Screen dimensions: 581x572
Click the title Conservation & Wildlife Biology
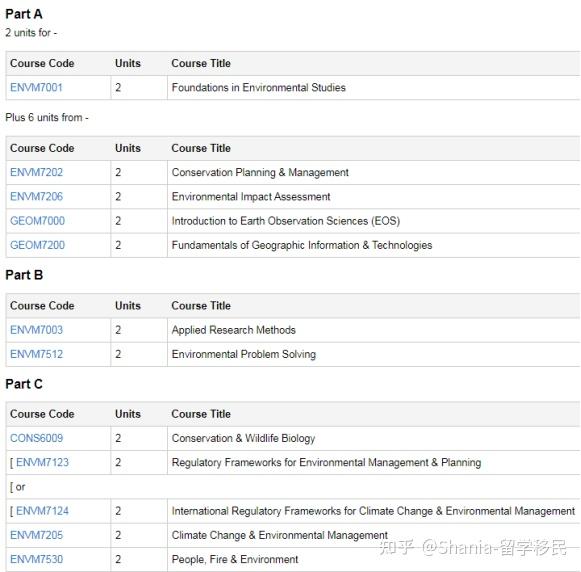point(243,438)
